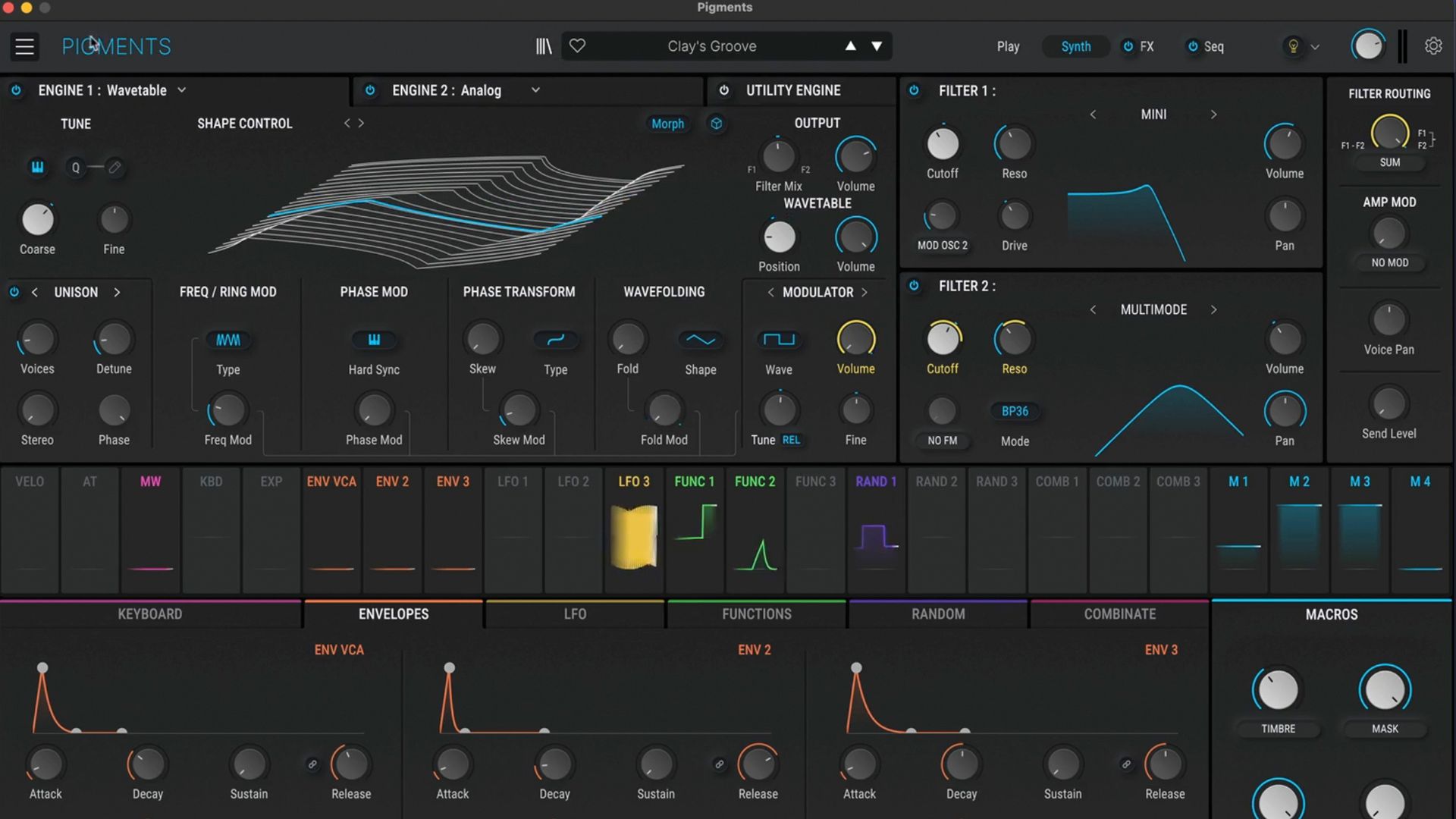Expand the BP36 filter mode selector
The height and width of the screenshot is (819, 1456).
pos(1015,411)
